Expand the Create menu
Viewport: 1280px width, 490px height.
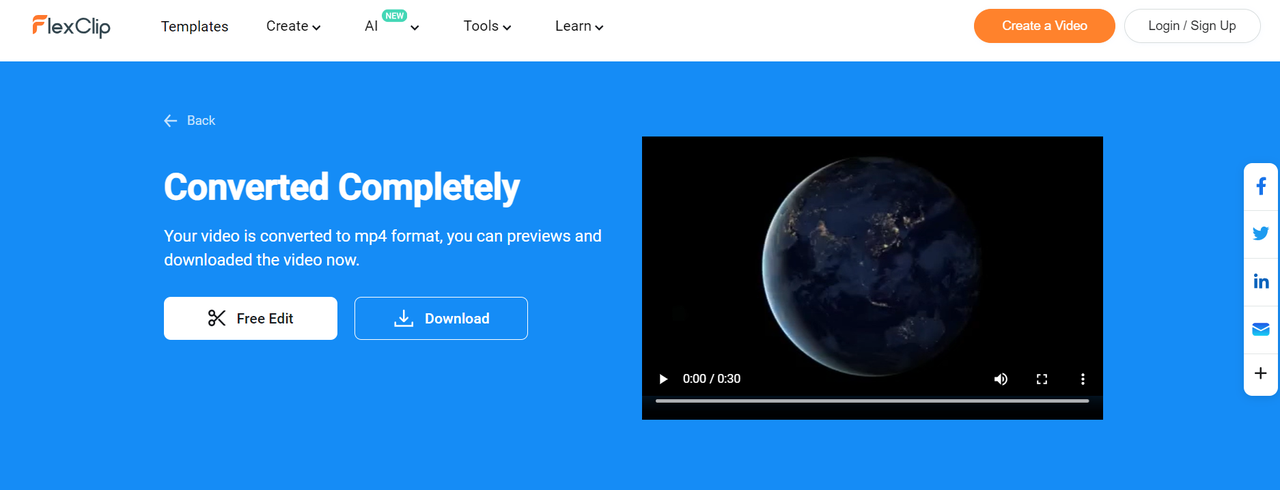point(293,26)
